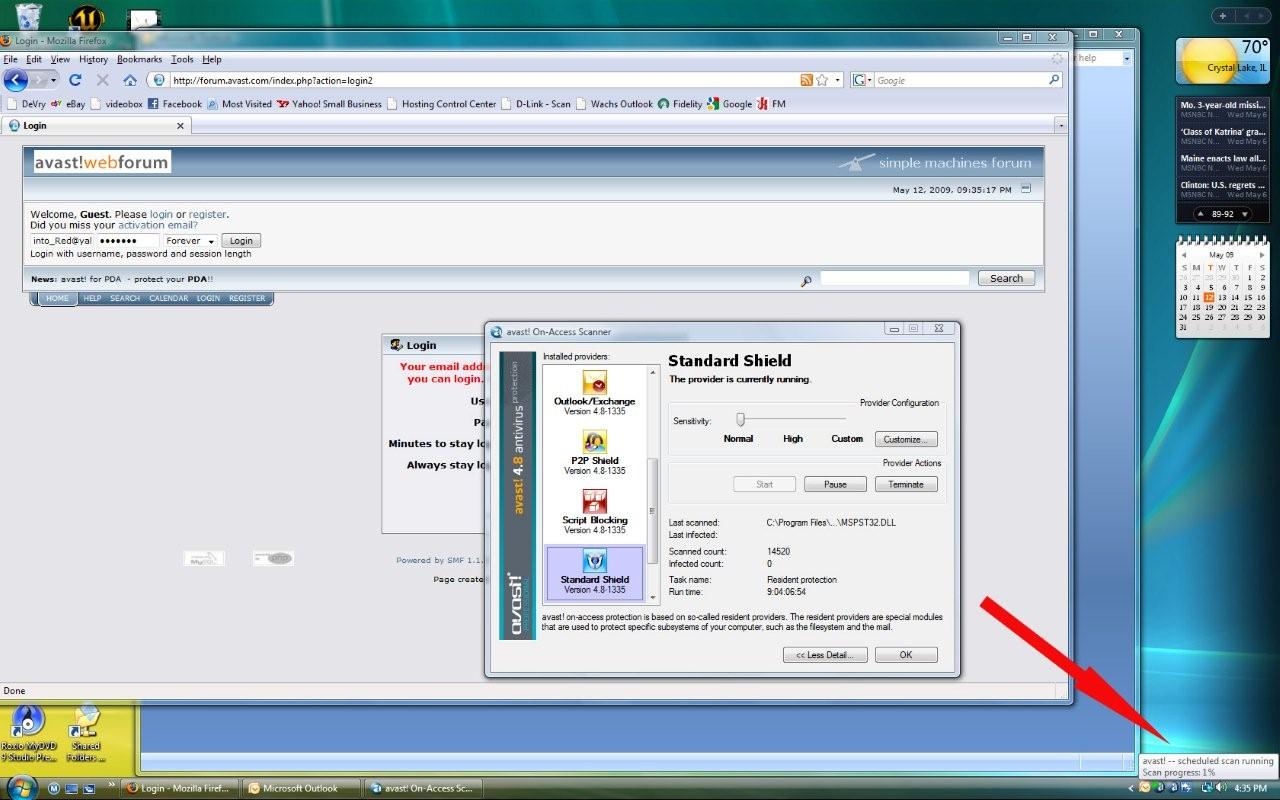Open the History menu
The width and height of the screenshot is (1280, 800).
(x=93, y=60)
